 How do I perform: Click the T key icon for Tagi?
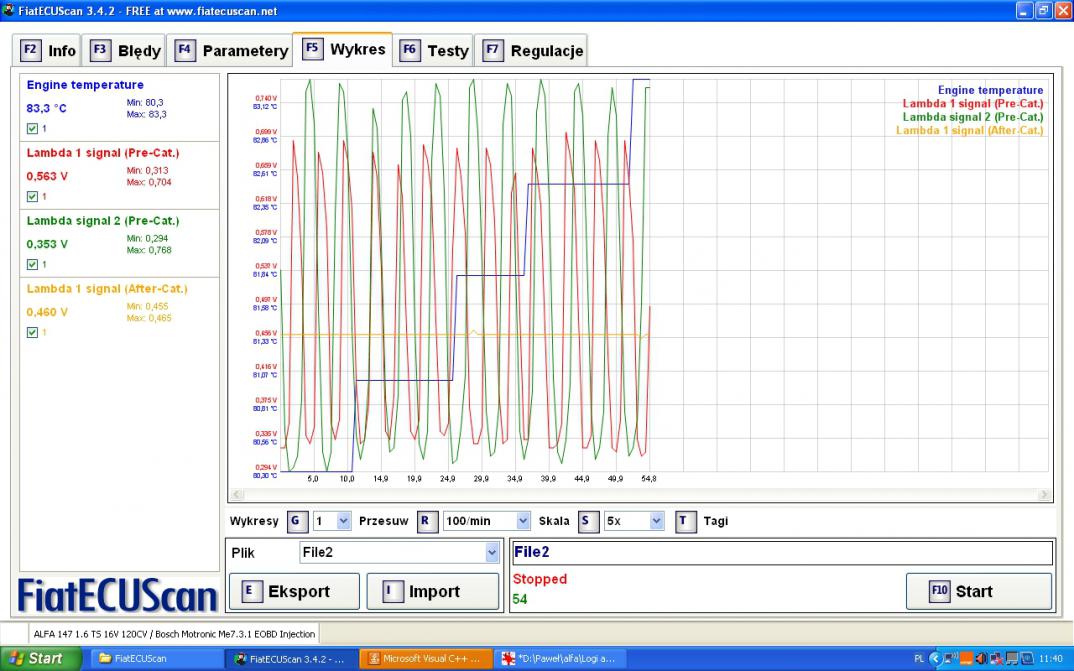[x=685, y=521]
